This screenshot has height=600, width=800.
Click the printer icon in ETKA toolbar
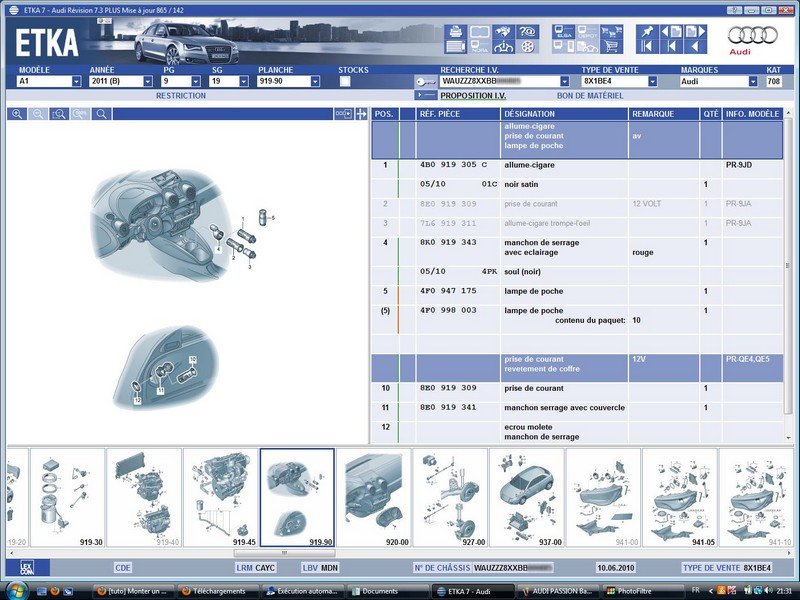point(455,32)
